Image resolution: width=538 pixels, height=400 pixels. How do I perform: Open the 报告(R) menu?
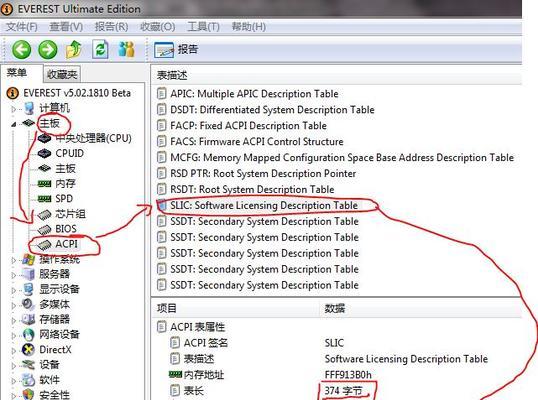111,26
